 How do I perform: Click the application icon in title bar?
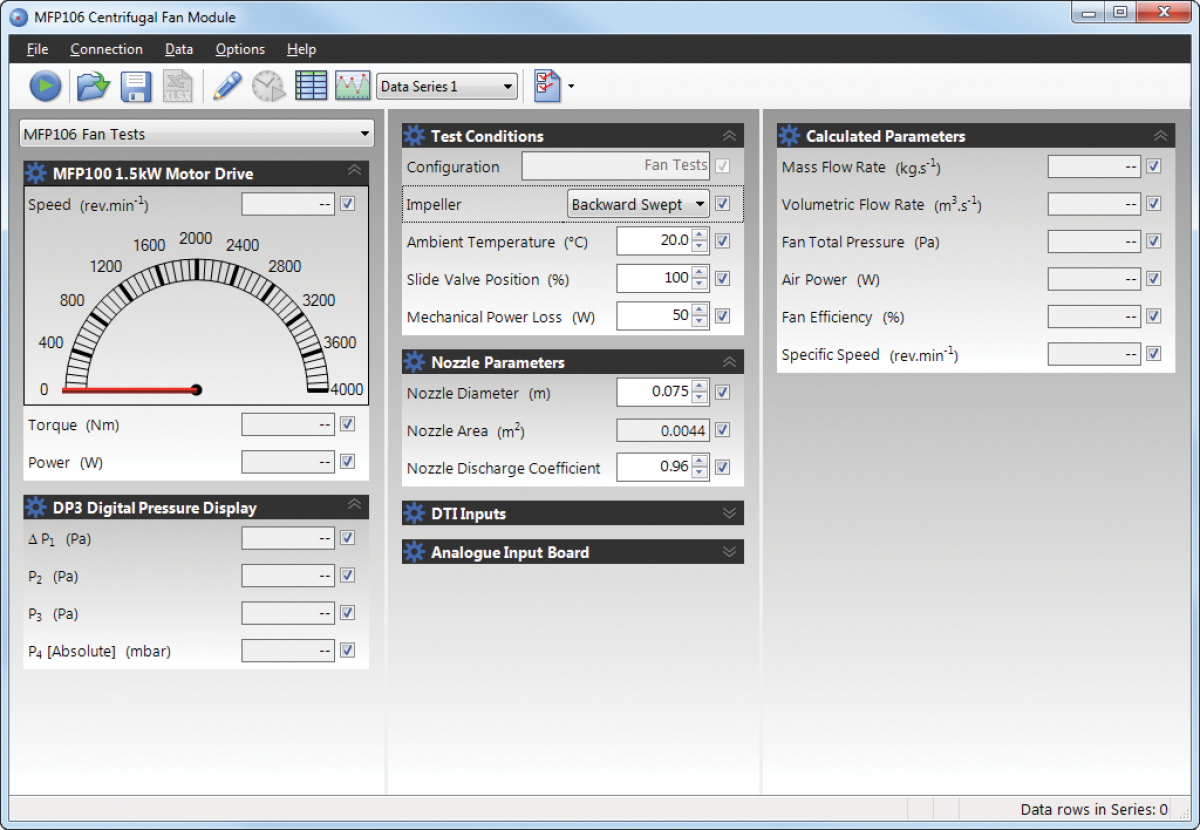click(18, 17)
